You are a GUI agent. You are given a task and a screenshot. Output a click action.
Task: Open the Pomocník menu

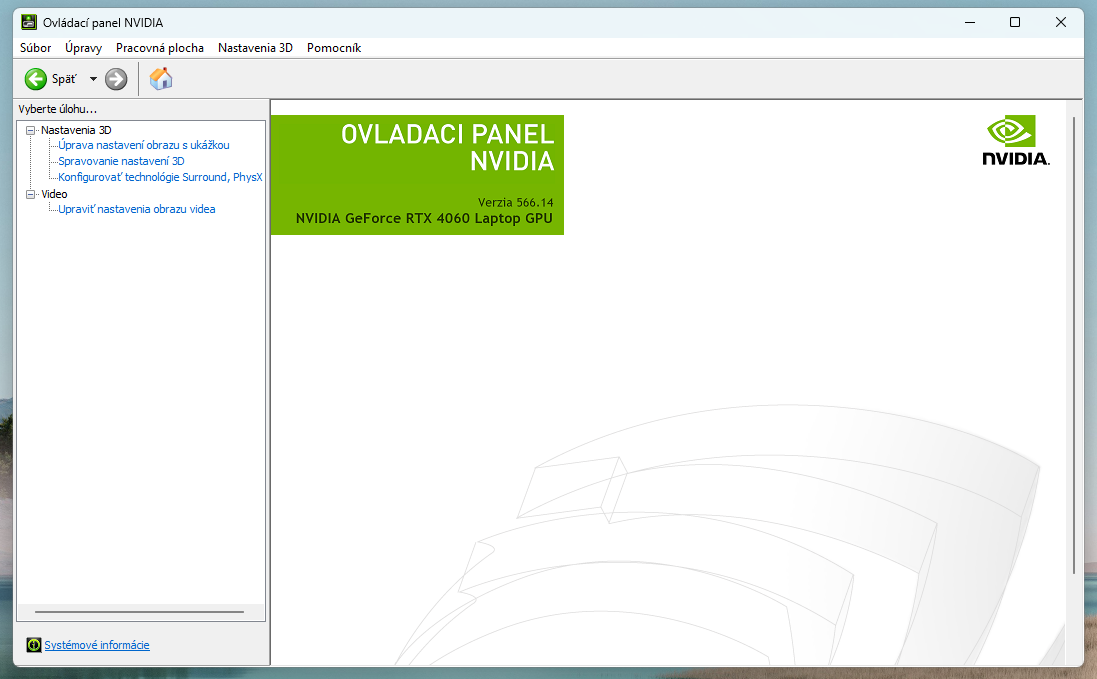[334, 48]
